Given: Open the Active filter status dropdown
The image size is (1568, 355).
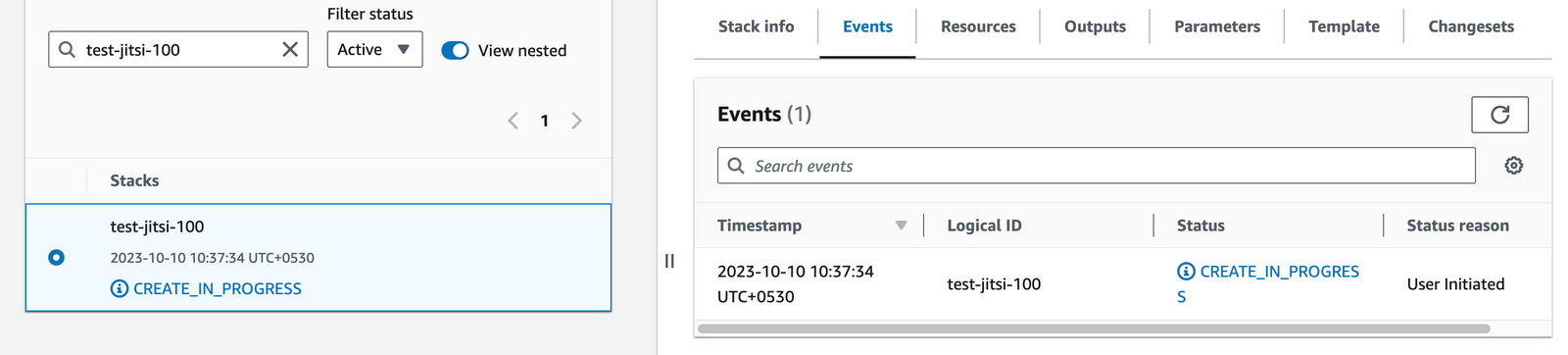Looking at the screenshot, I should click(374, 49).
